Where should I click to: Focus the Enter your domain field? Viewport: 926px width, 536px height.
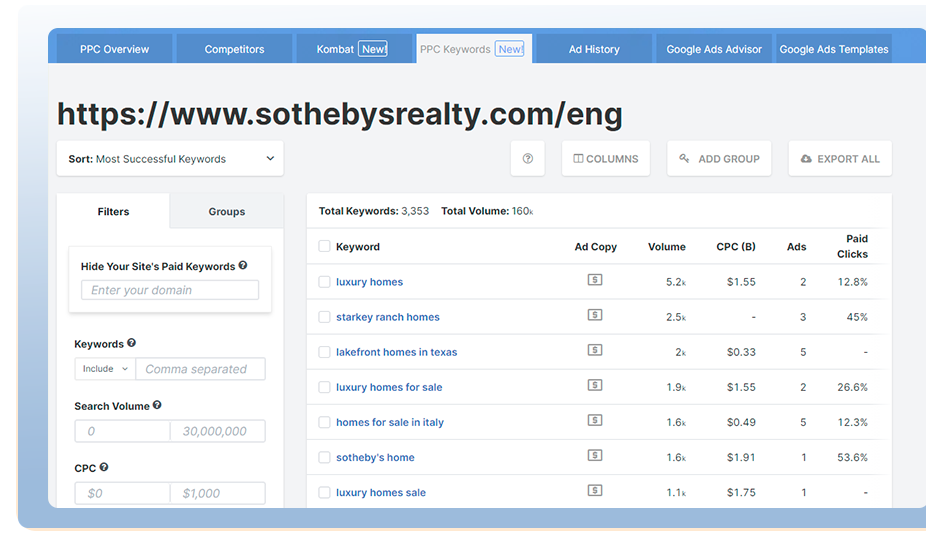coord(170,290)
